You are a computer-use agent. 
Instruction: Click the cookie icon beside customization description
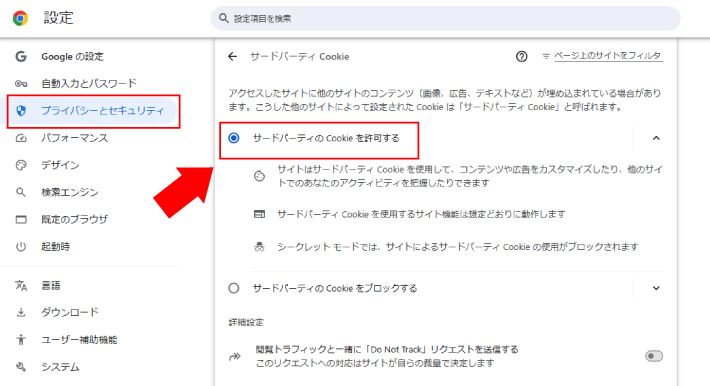coord(259,176)
